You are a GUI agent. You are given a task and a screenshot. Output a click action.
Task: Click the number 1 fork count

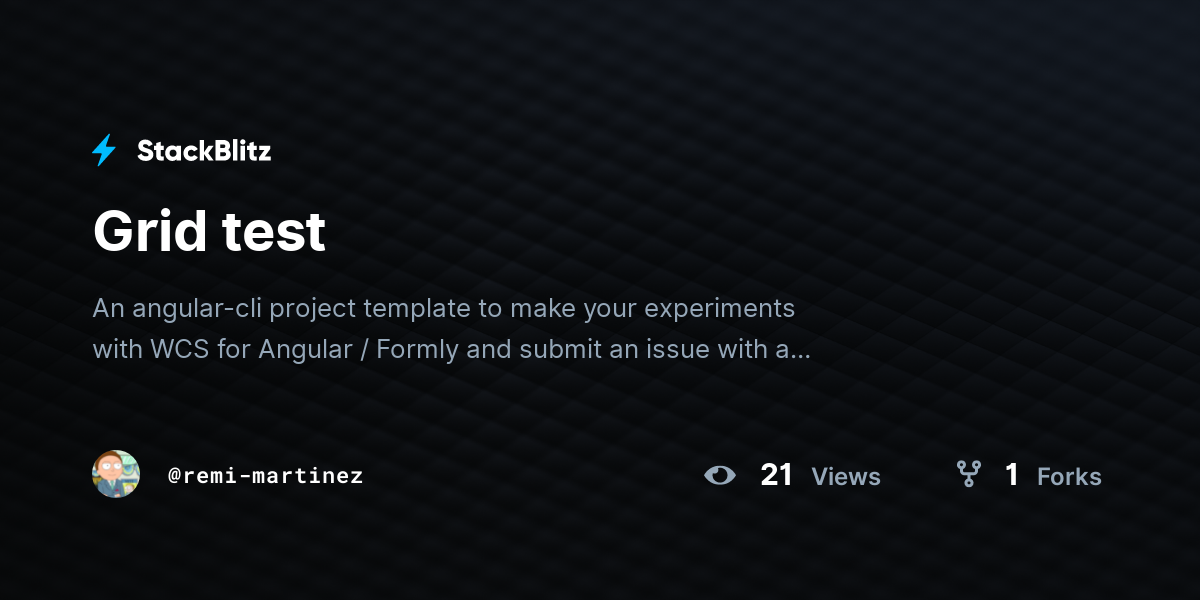point(1012,475)
